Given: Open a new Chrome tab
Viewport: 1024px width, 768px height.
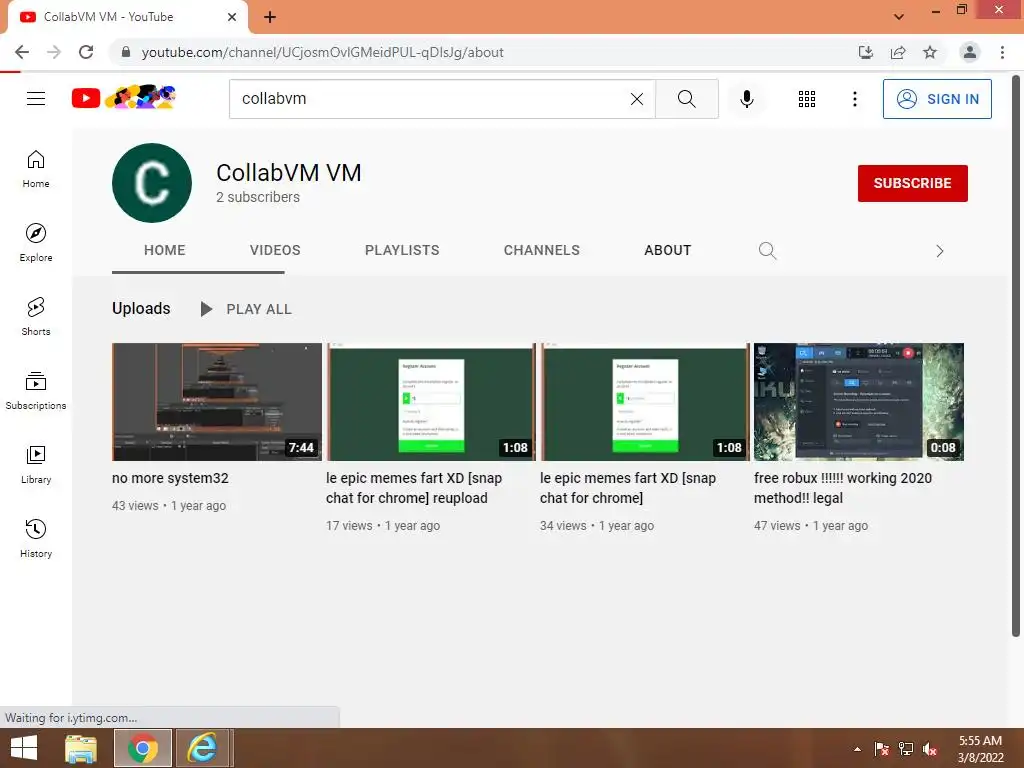Looking at the screenshot, I should pyautogui.click(x=270, y=17).
